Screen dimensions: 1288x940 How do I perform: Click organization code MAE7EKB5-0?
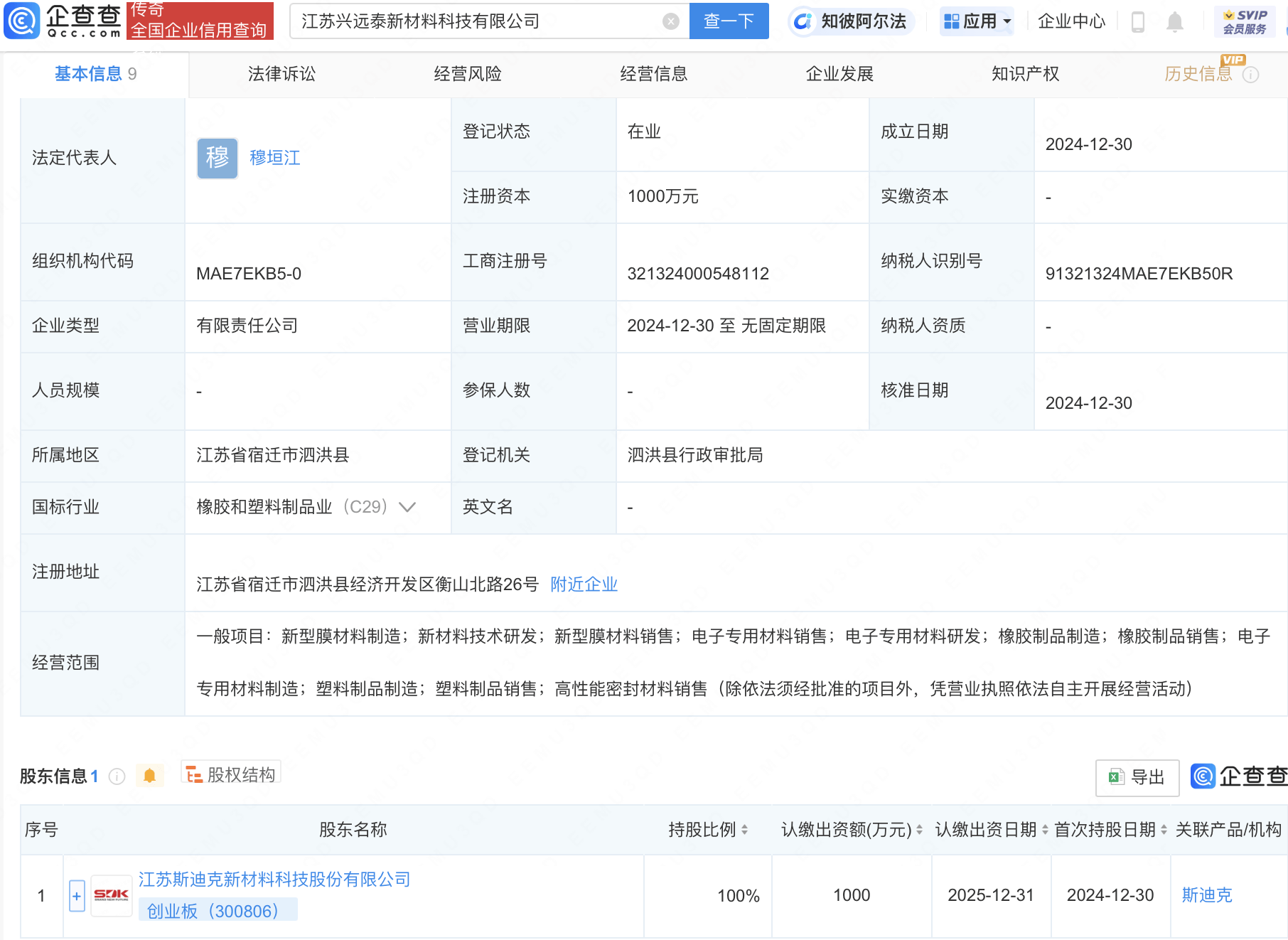pyautogui.click(x=249, y=274)
